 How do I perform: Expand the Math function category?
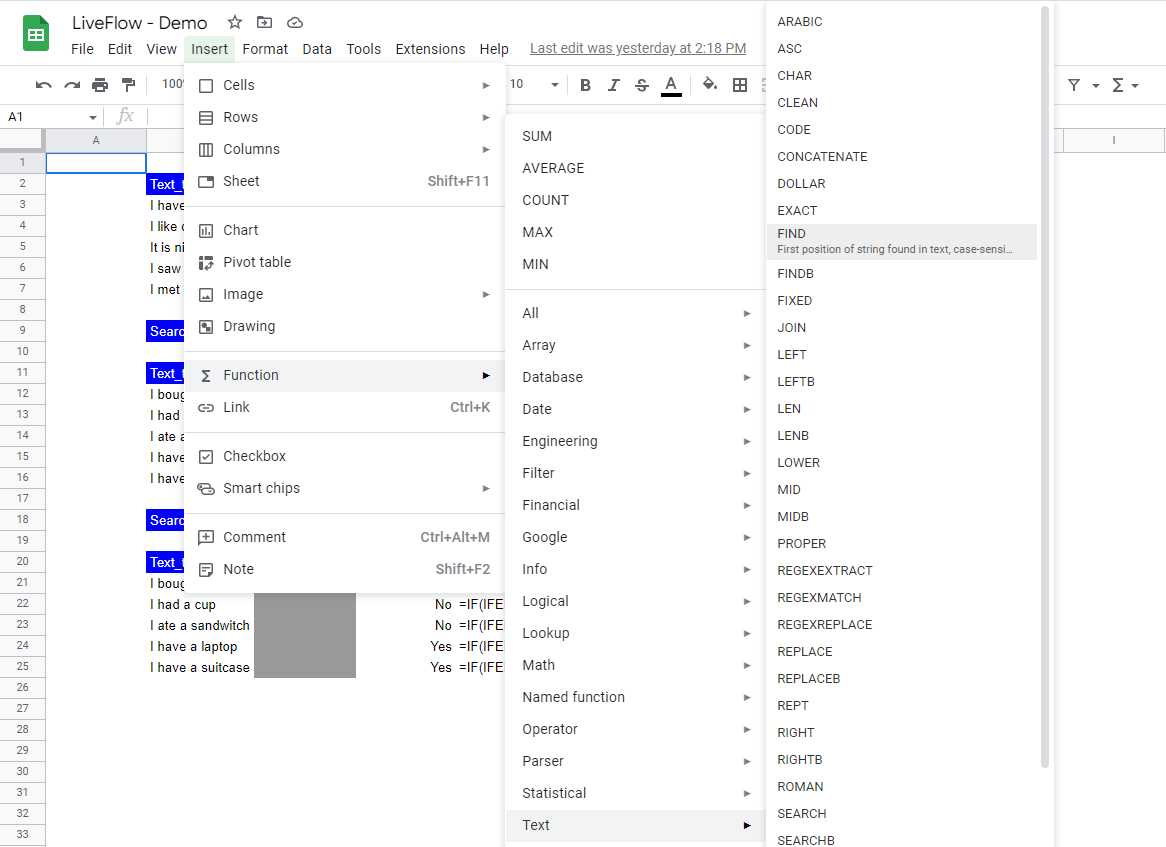click(636, 666)
